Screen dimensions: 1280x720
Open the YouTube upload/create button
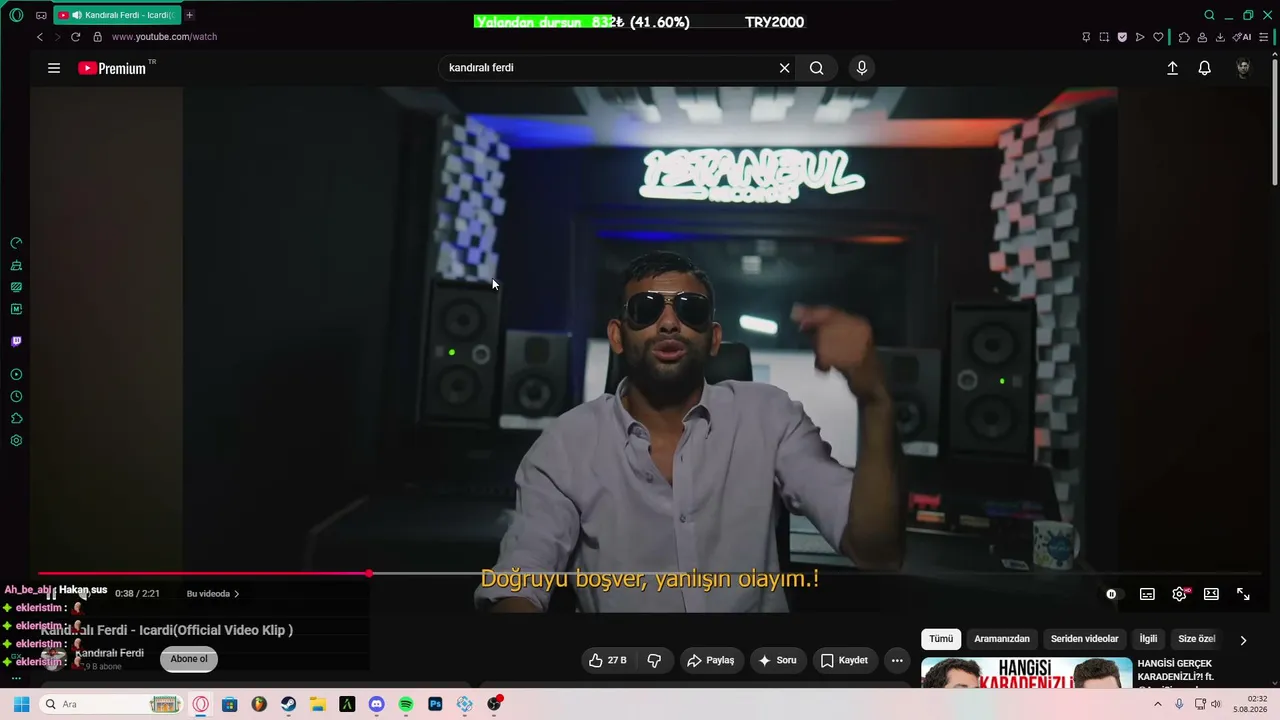[x=1172, y=68]
